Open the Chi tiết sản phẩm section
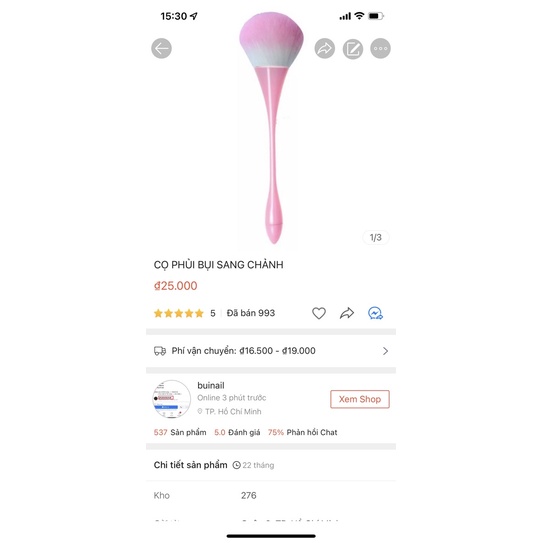543x543 pixels. 190,465
